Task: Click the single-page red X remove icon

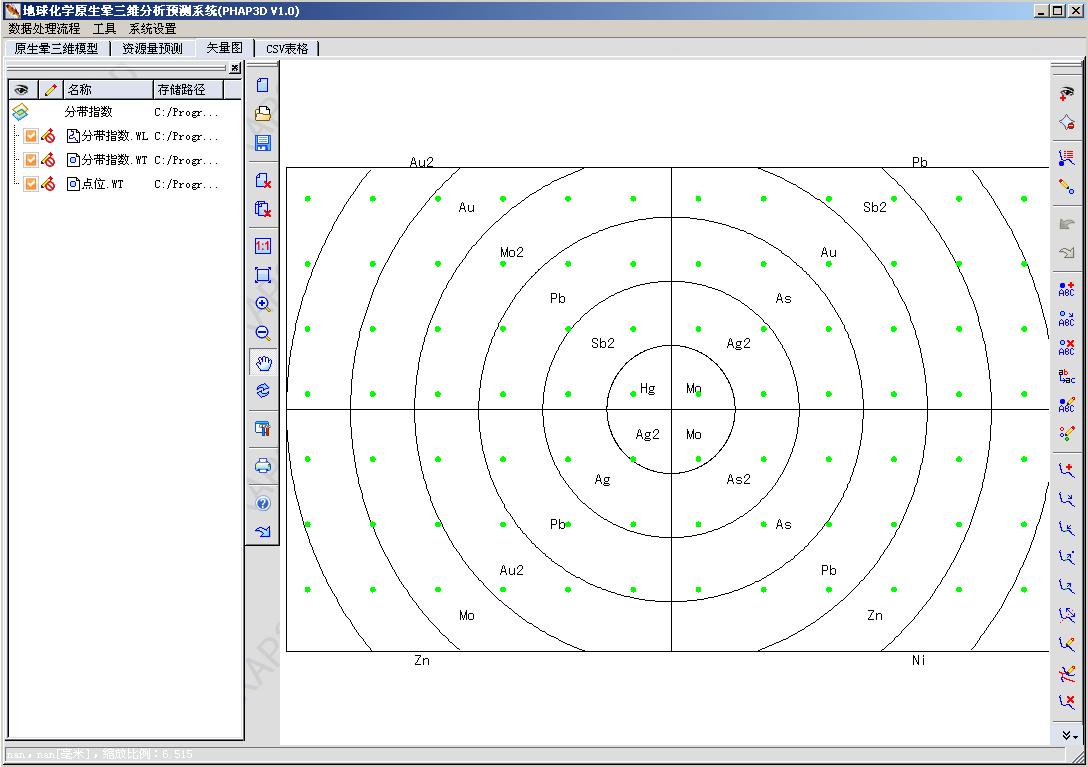Action: click(x=262, y=180)
